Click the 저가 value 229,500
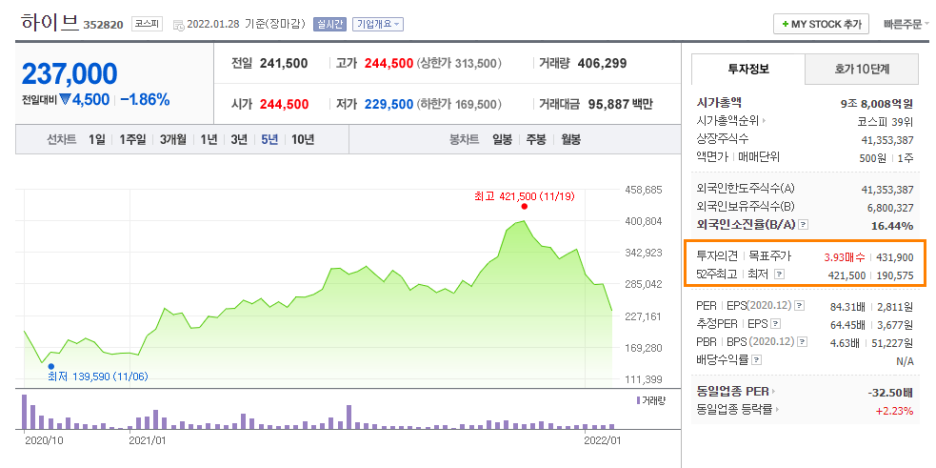This screenshot has height=468, width=936. (x=389, y=104)
